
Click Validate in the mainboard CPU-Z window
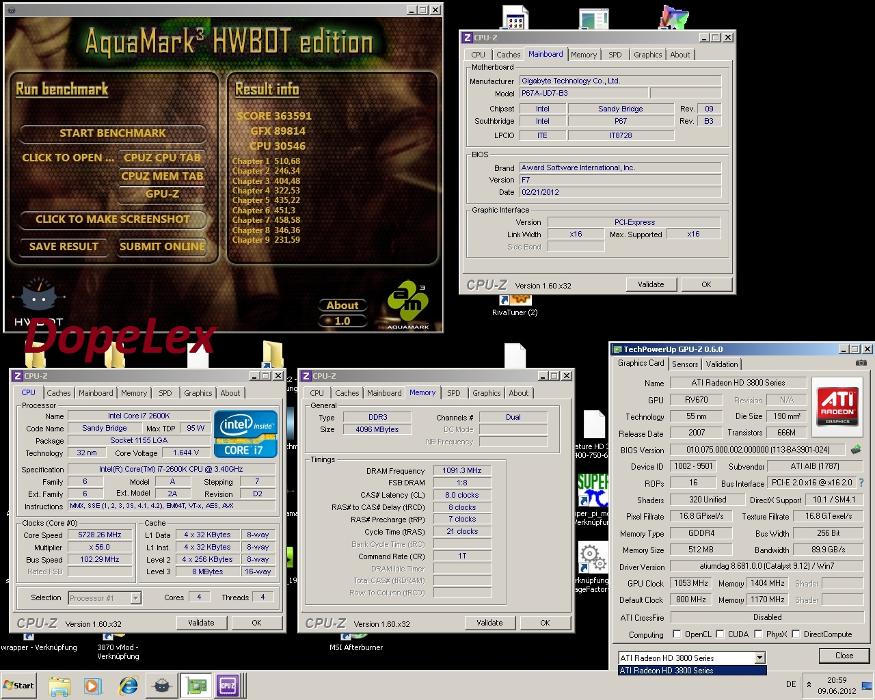pyautogui.click(x=651, y=284)
